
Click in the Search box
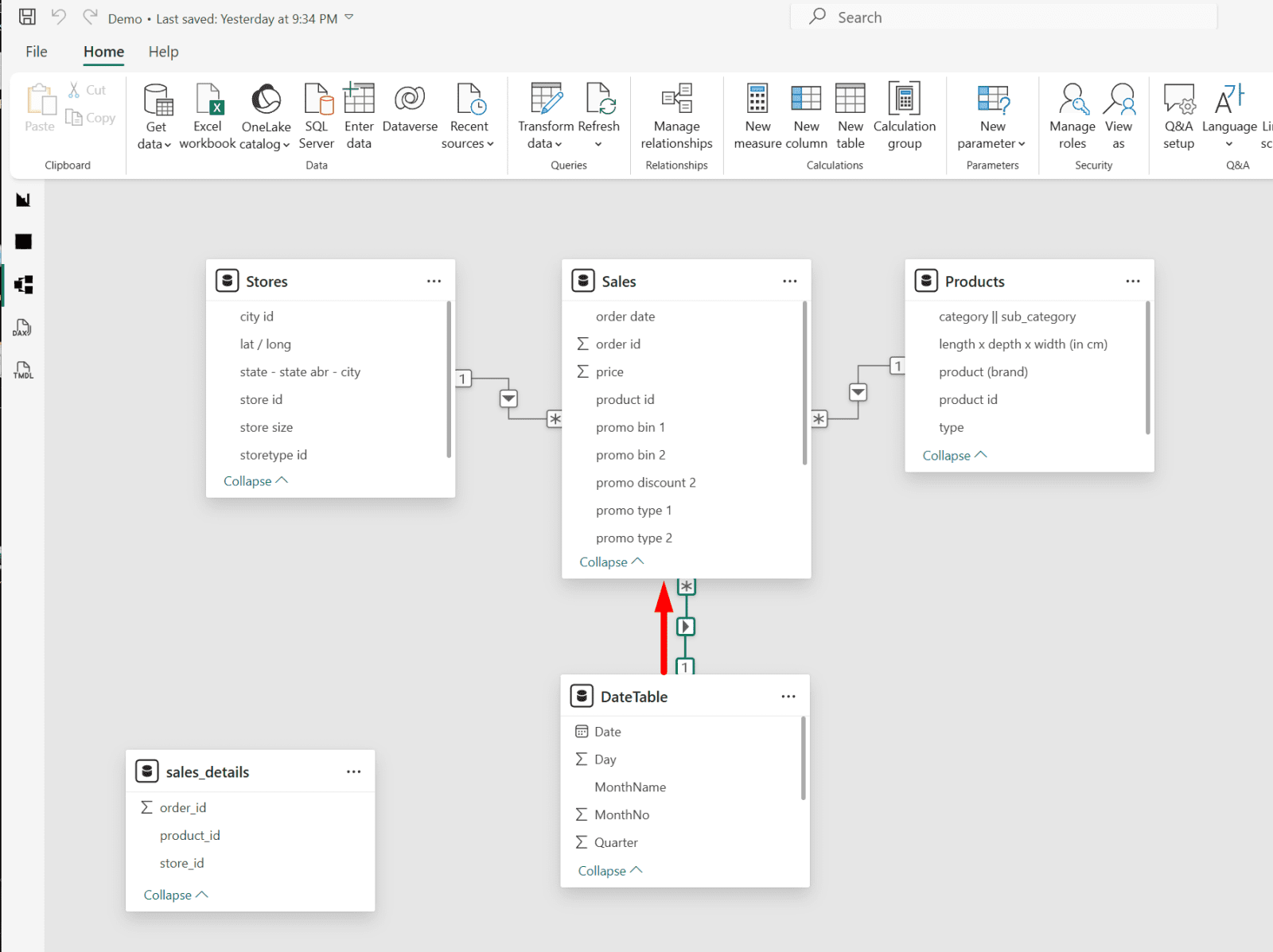click(1010, 17)
